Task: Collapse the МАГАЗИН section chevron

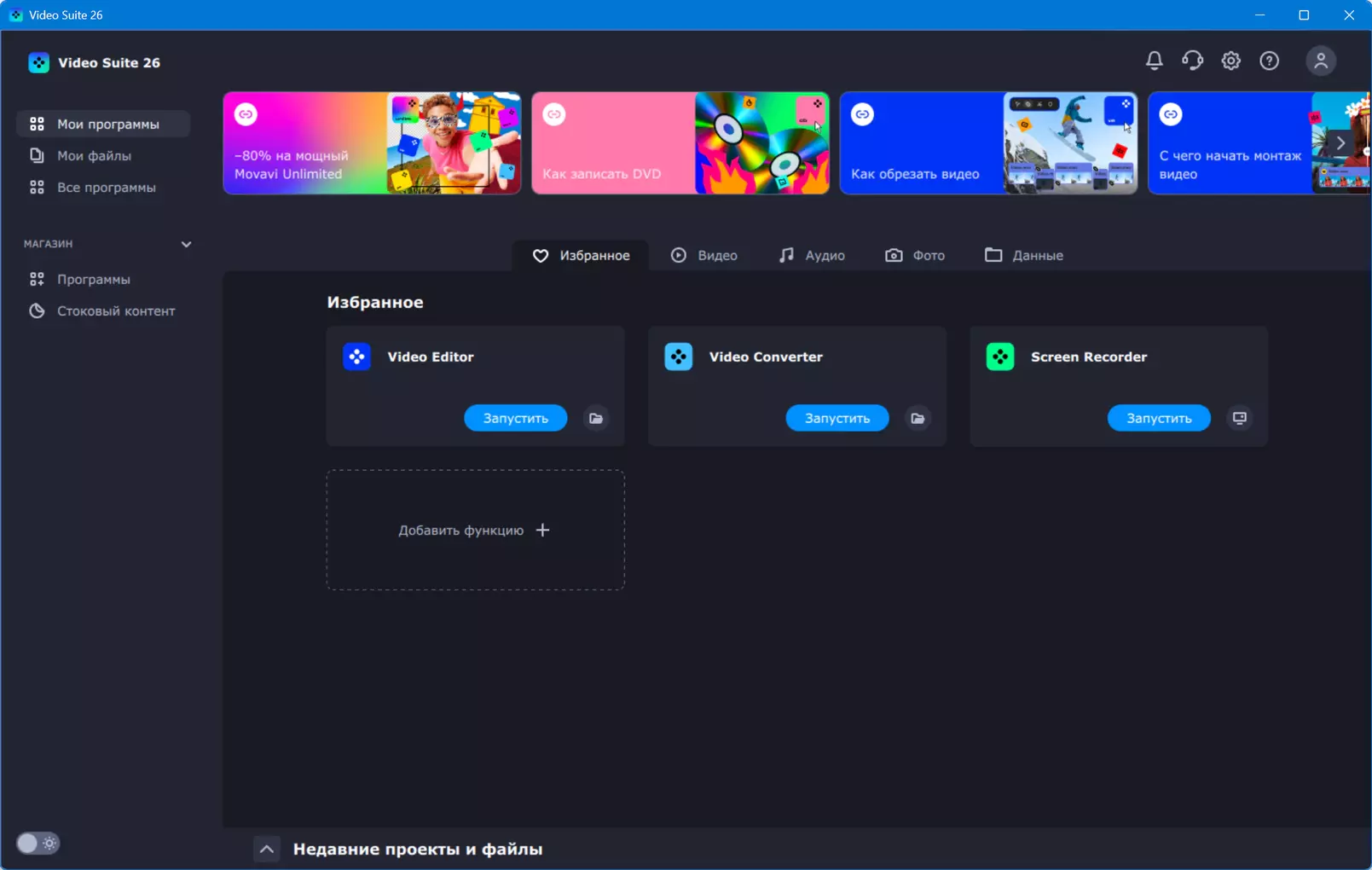Action: 186,244
